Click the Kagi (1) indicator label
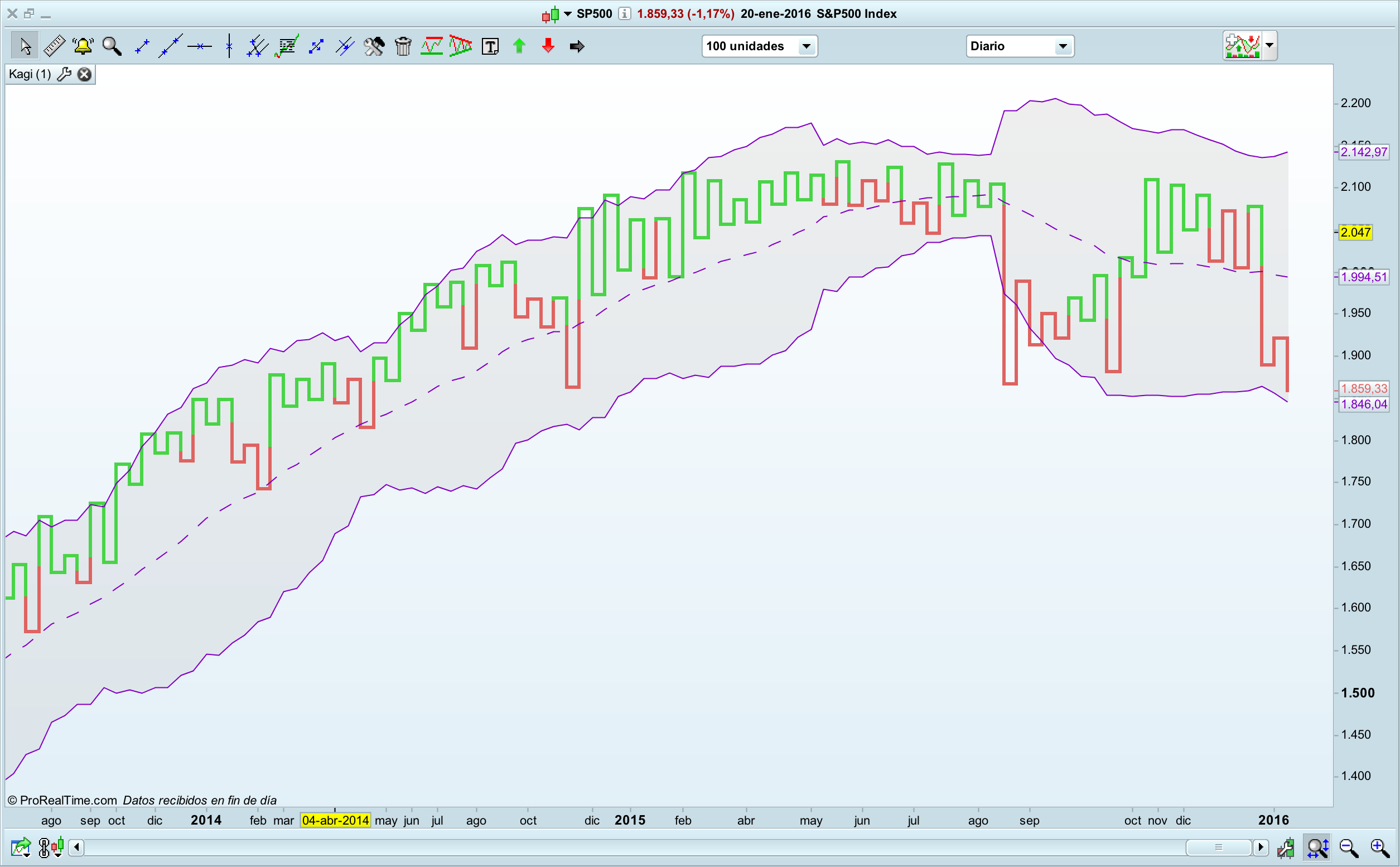1400x867 pixels. [30, 75]
